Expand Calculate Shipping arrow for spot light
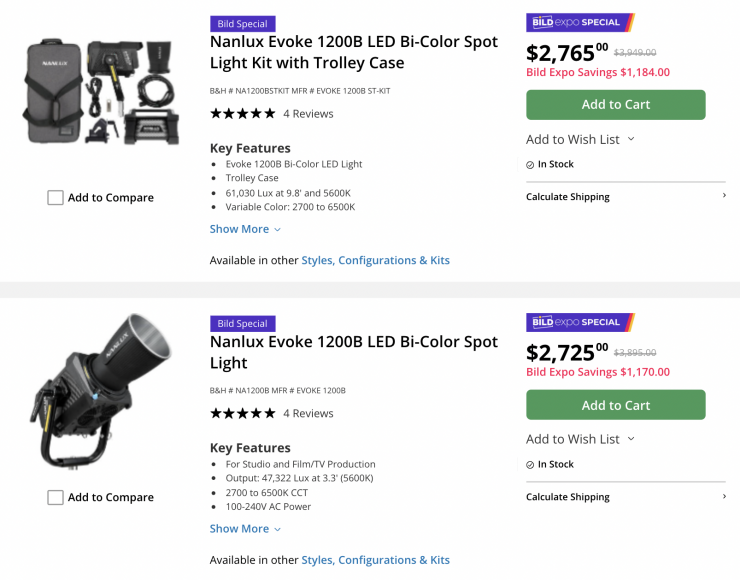 pos(724,496)
